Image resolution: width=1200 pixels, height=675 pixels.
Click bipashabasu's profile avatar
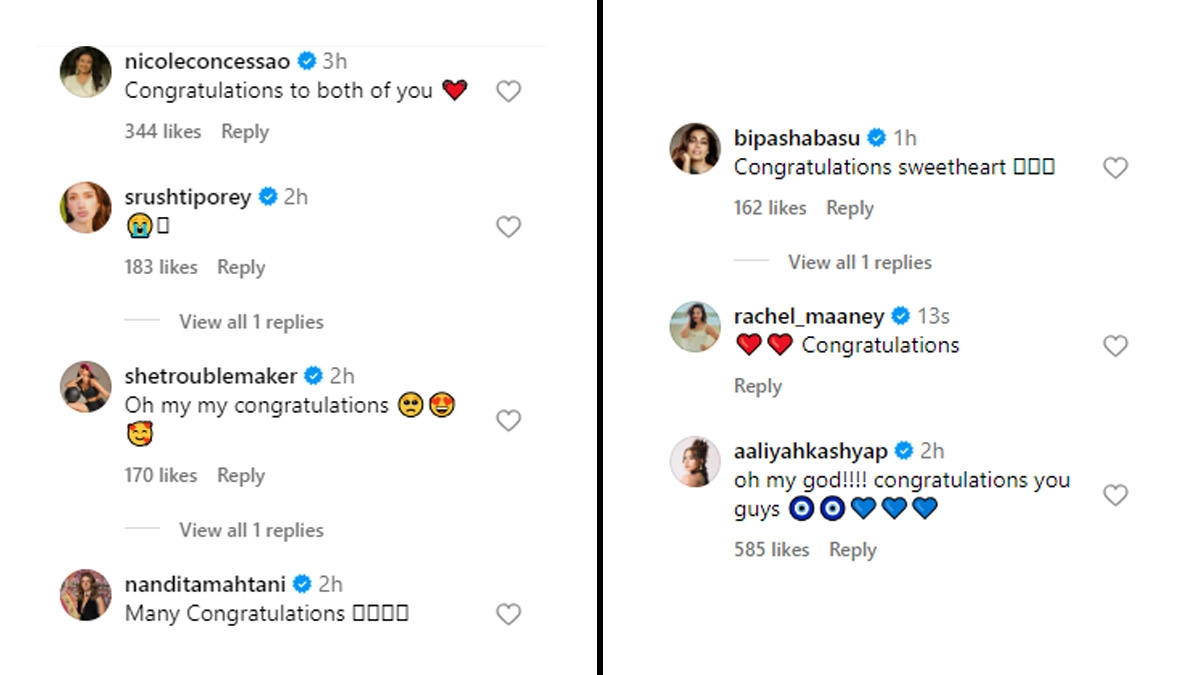pyautogui.click(x=695, y=149)
